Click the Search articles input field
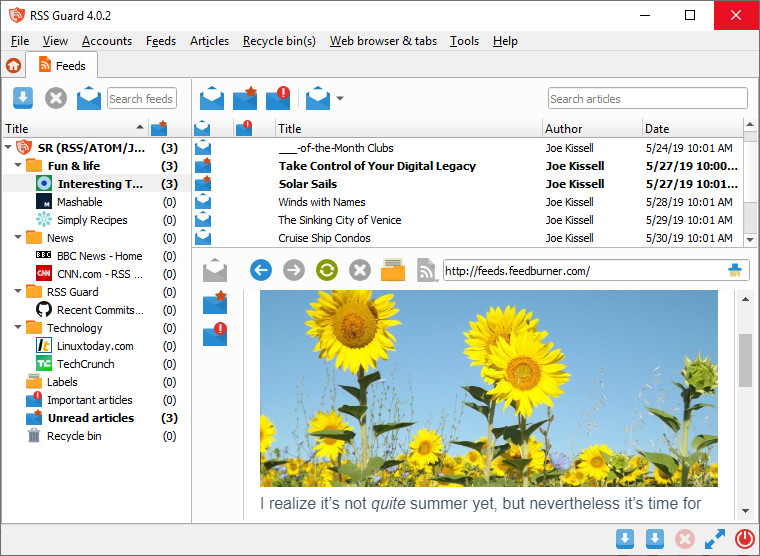Screen dimensions: 760x556 (647, 98)
